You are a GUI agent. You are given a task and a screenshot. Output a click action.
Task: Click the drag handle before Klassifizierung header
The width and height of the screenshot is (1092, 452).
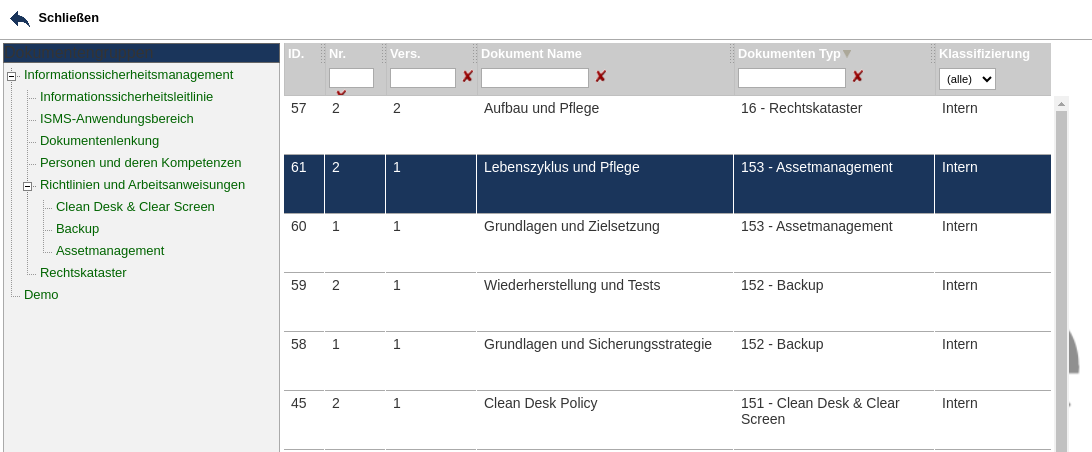(x=934, y=54)
